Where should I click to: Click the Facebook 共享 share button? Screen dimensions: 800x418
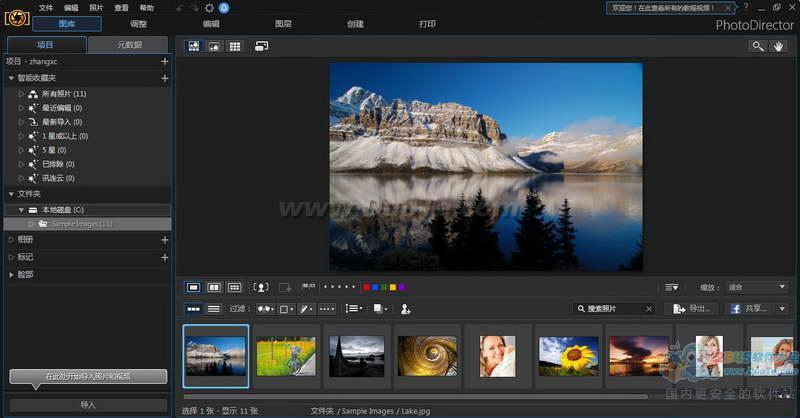[x=749, y=309]
